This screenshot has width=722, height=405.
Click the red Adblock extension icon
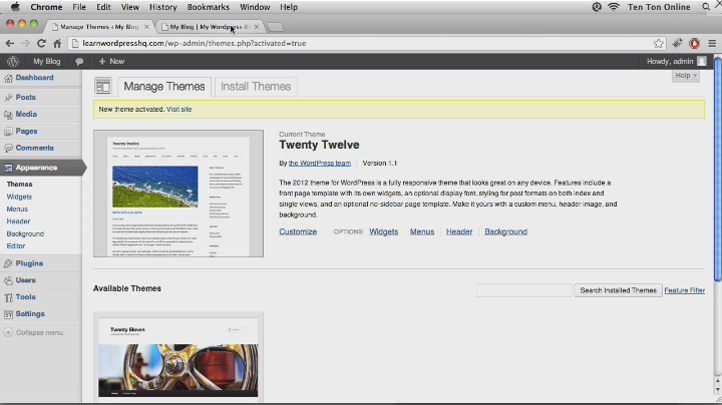point(694,43)
